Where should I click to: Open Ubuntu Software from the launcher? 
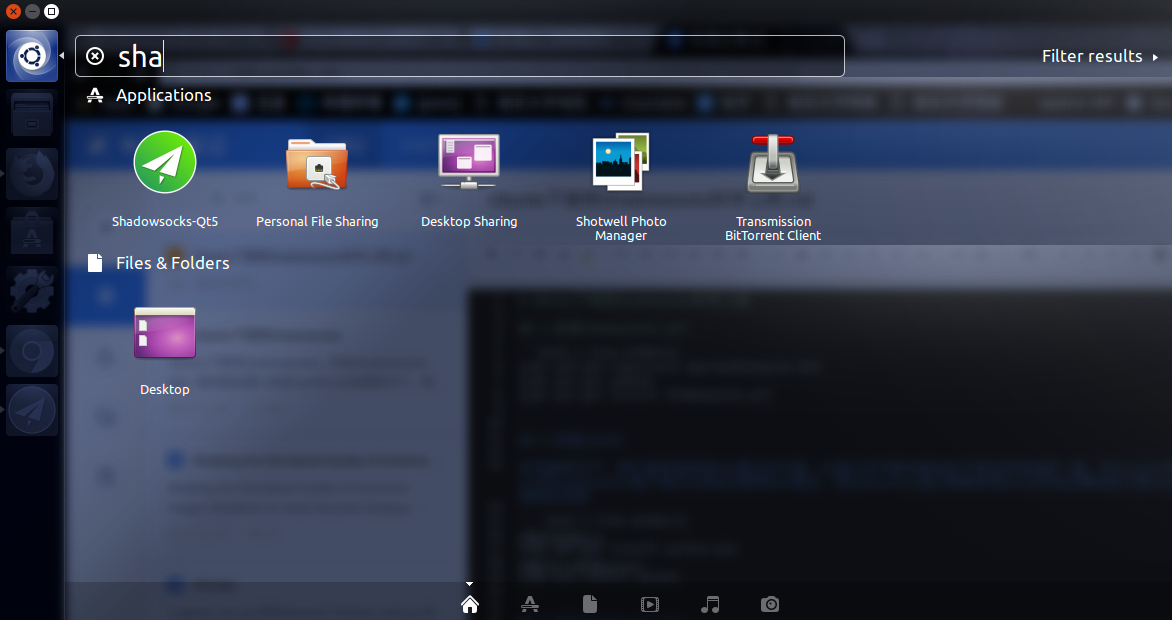point(32,233)
